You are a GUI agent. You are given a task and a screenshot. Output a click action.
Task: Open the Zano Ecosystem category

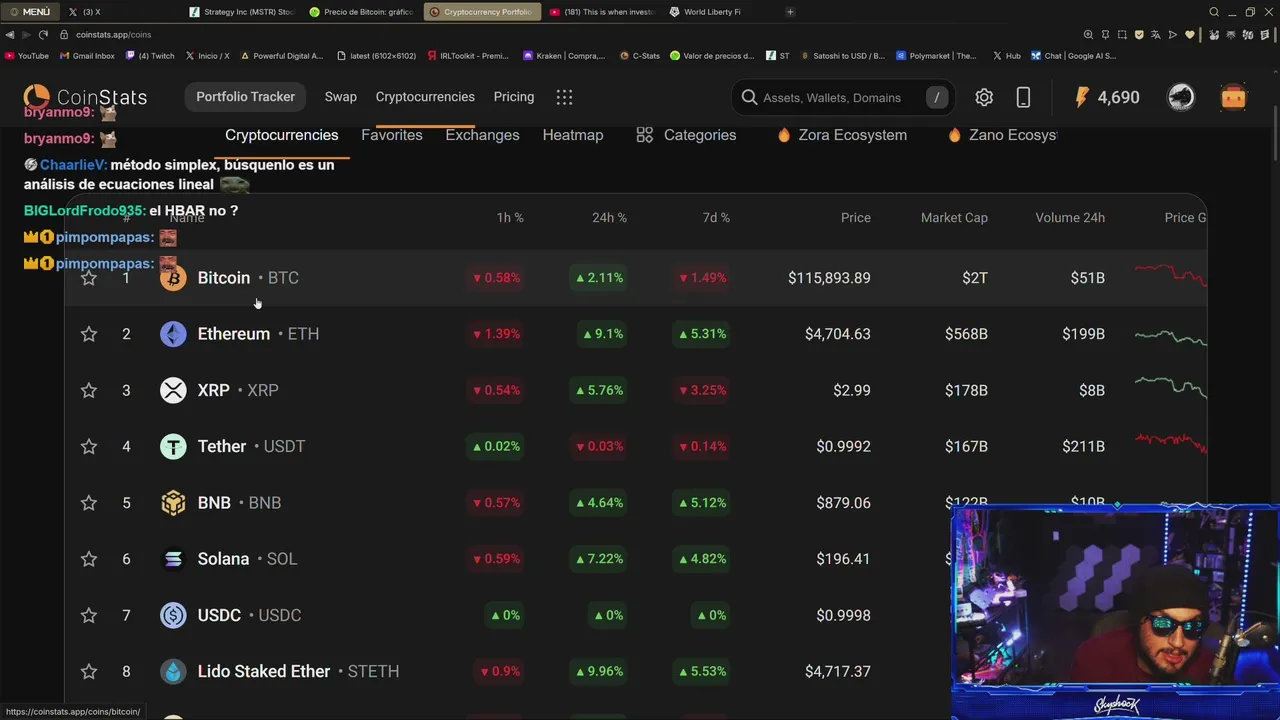[x=1003, y=135]
